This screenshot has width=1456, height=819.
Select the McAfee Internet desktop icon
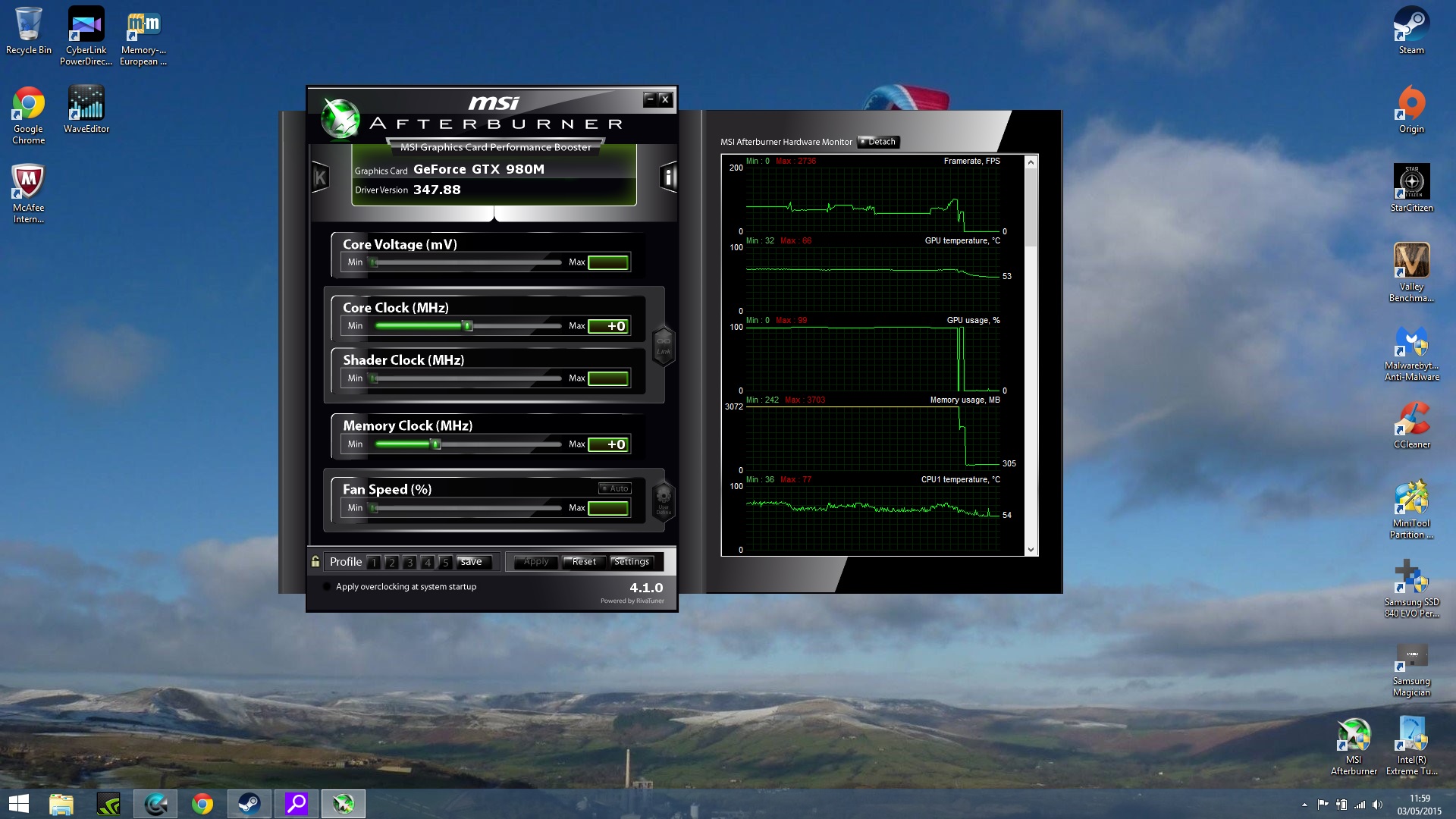click(x=29, y=194)
